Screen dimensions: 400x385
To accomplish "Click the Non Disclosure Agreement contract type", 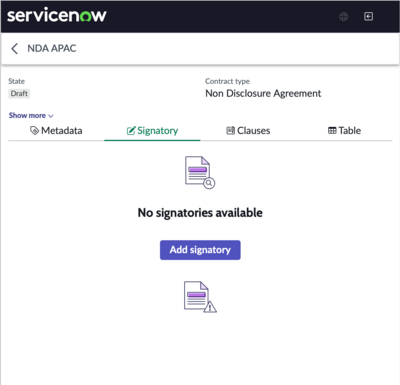I will (x=263, y=94).
